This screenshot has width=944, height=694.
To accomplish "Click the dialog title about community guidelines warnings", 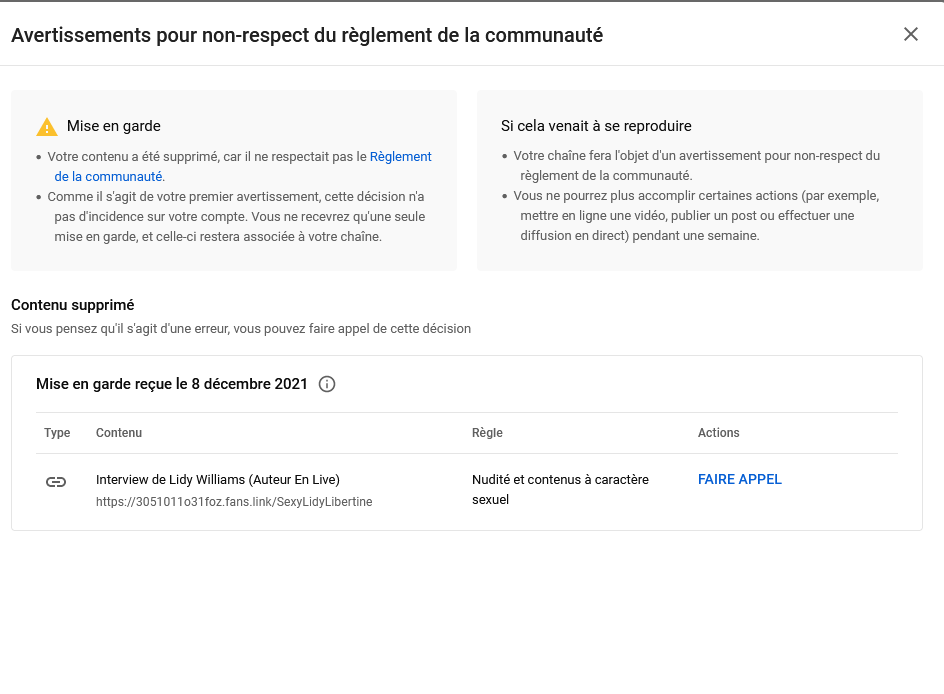I will 307,35.
